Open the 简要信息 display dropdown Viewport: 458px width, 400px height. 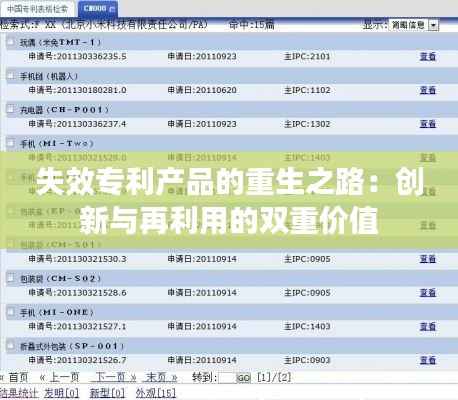click(433, 25)
